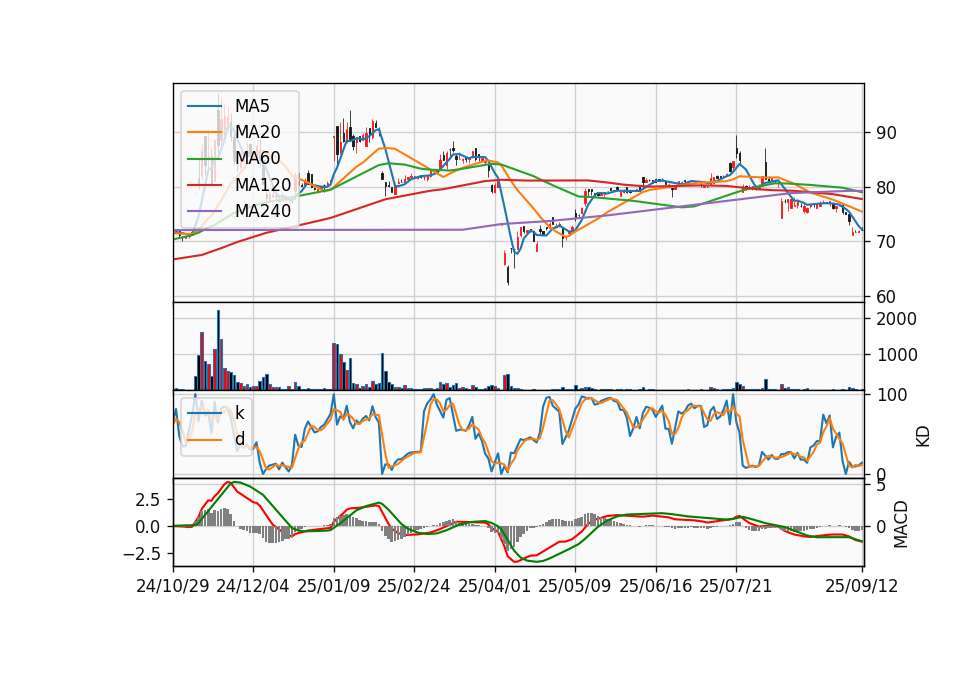Click the 25/01/09 date label
Viewport: 960px width, 690px height.
(x=334, y=586)
